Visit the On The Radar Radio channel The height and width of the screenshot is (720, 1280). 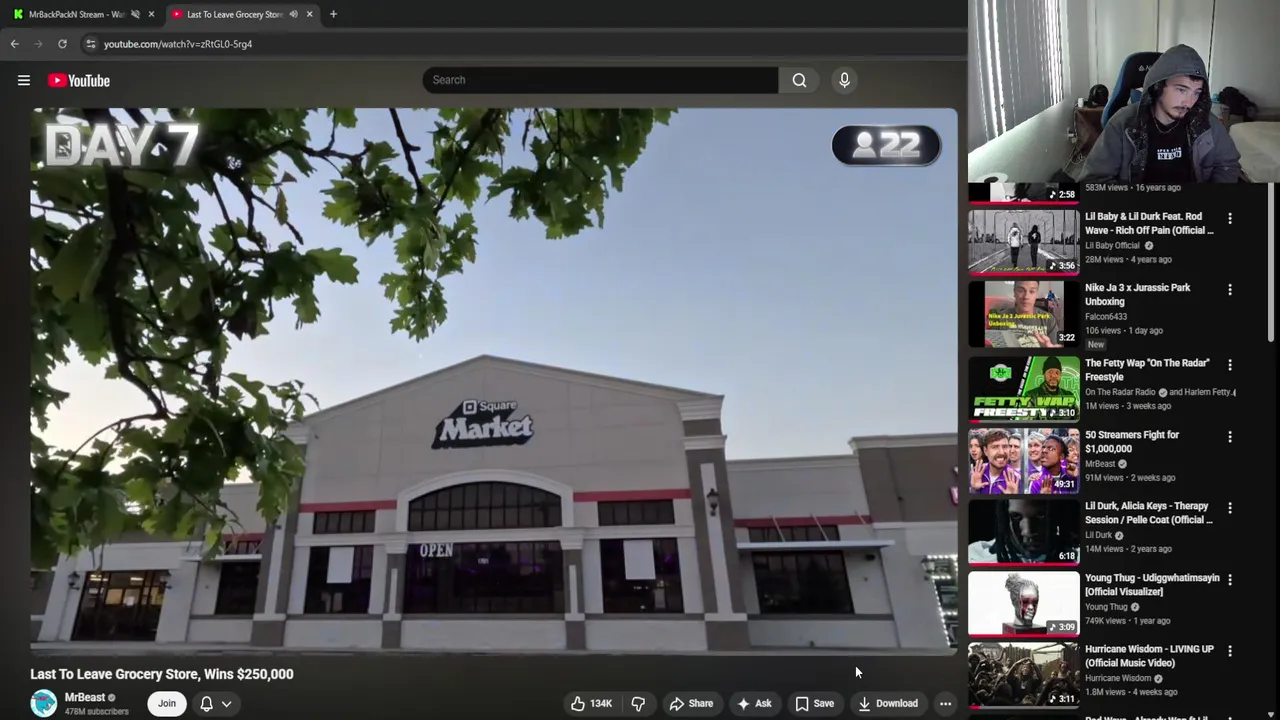(1120, 392)
